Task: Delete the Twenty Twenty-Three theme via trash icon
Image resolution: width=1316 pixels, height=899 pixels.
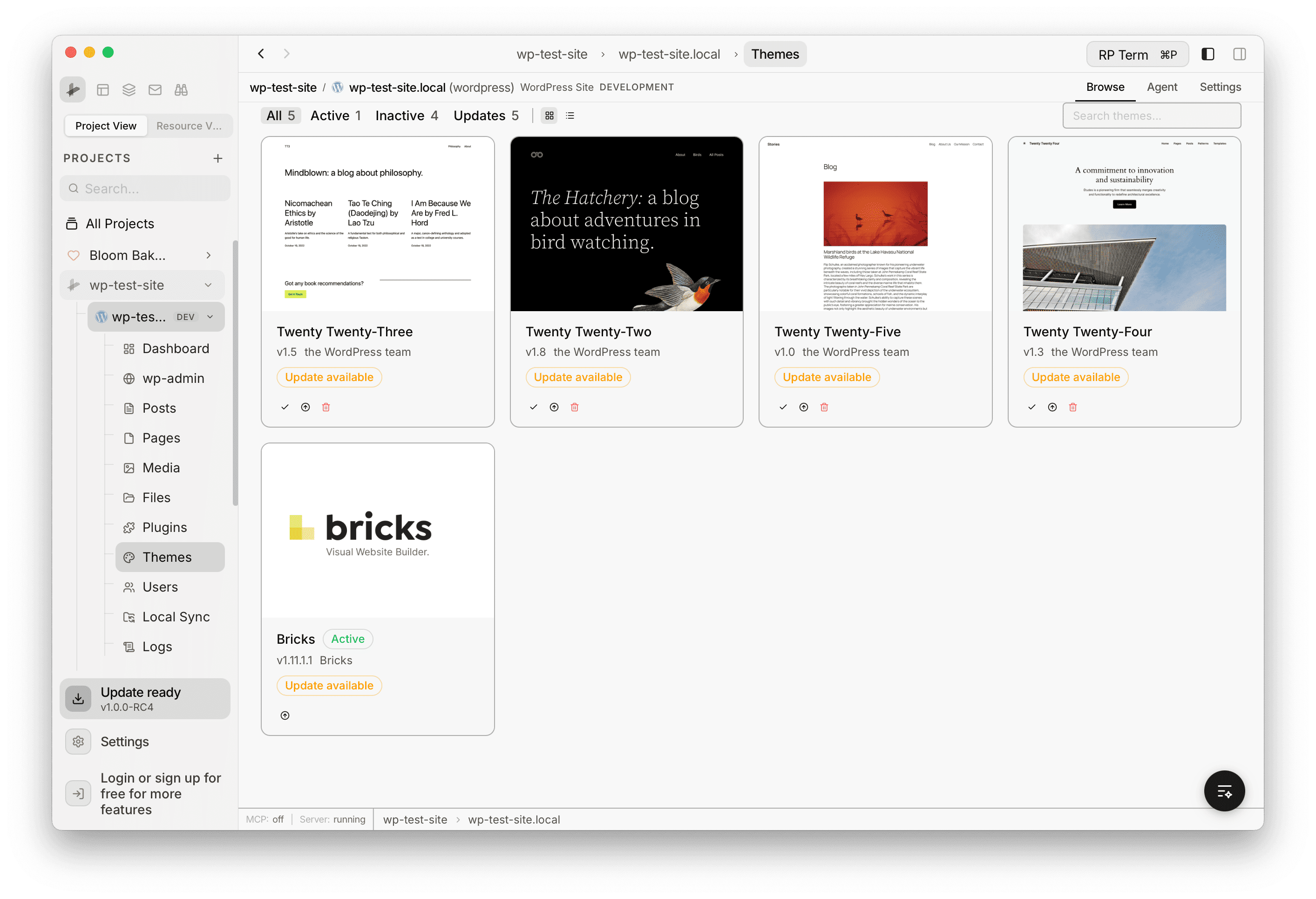Action: pos(326,407)
